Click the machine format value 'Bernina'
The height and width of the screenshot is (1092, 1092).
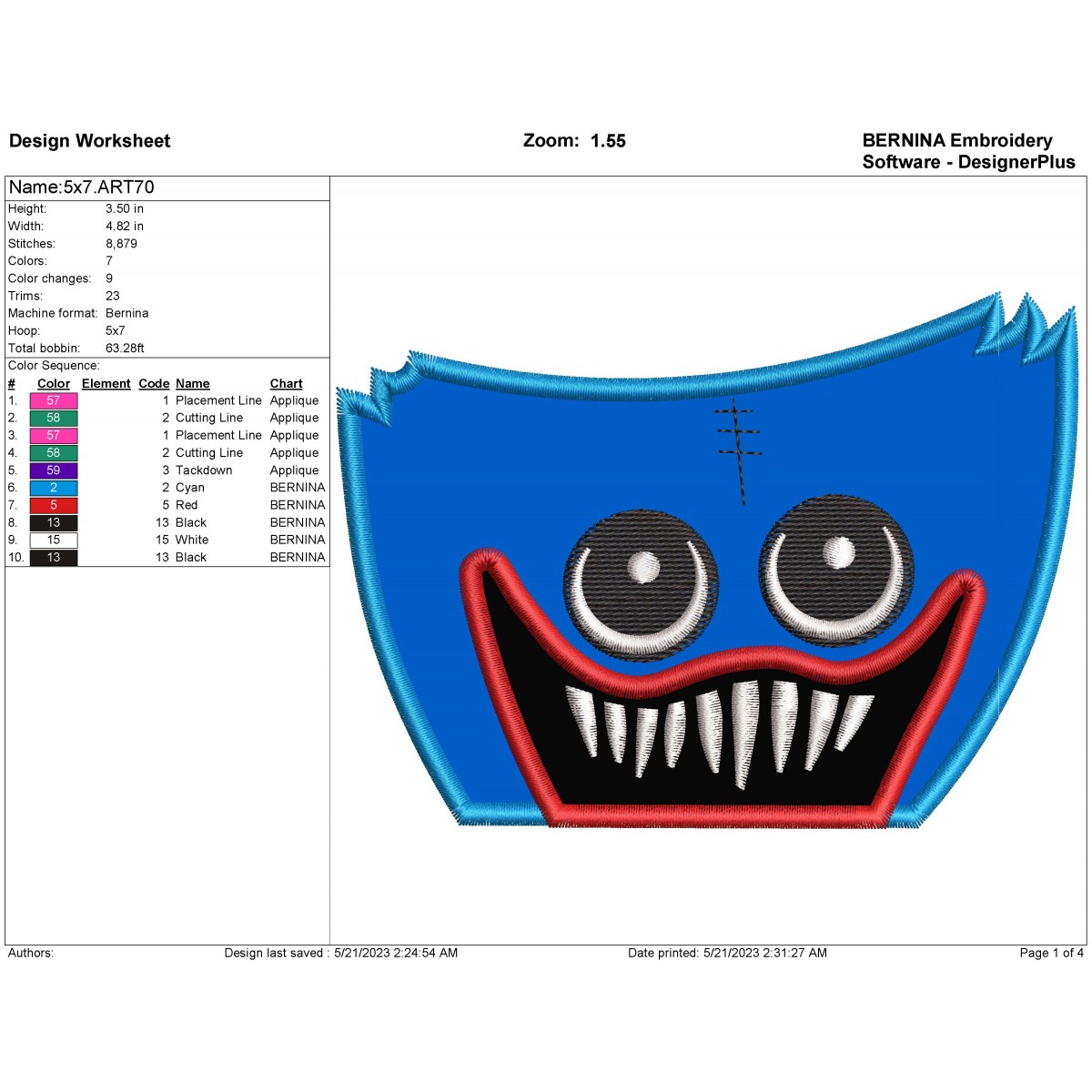pos(127,313)
